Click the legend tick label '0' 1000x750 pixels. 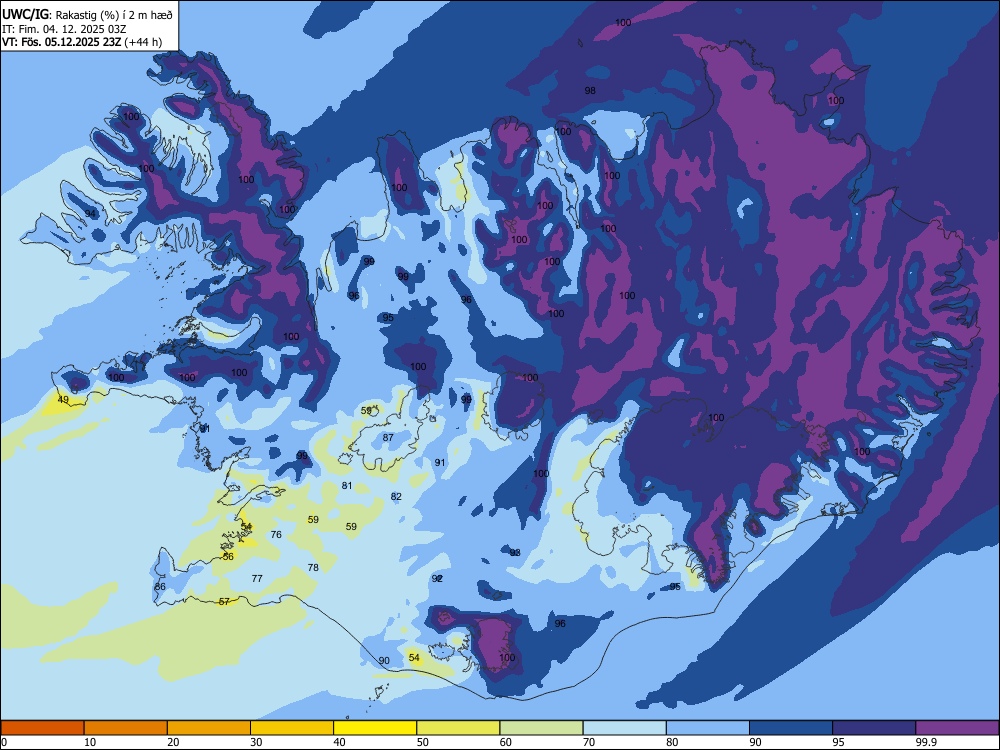click(x=4, y=742)
